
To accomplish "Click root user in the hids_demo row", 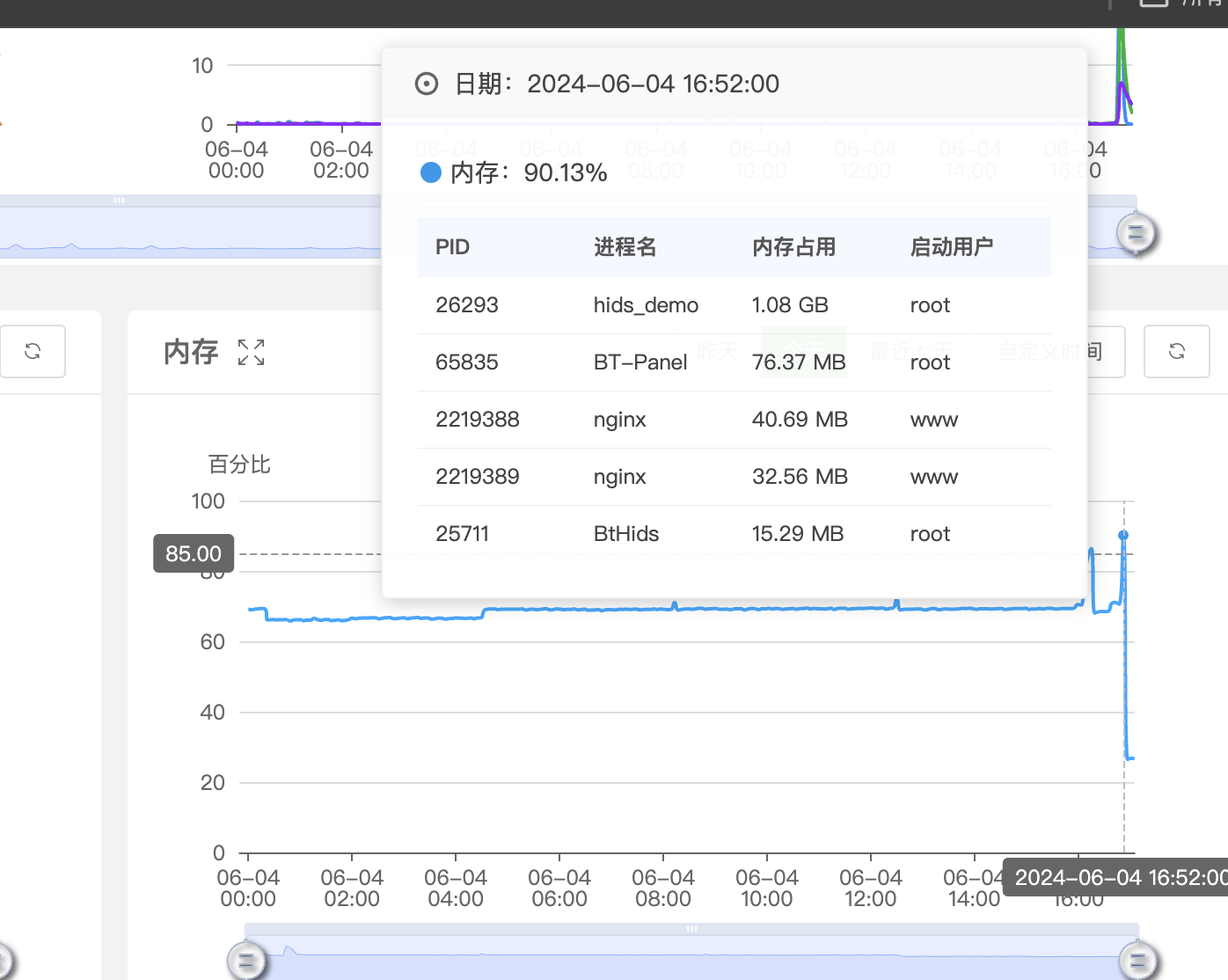I will point(930,305).
